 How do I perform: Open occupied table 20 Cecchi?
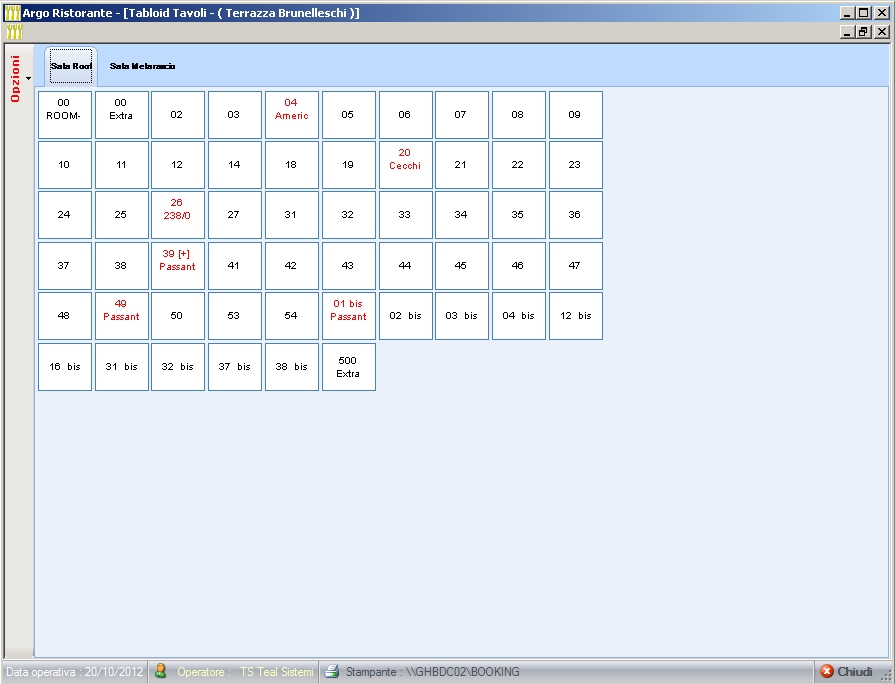tap(406, 165)
